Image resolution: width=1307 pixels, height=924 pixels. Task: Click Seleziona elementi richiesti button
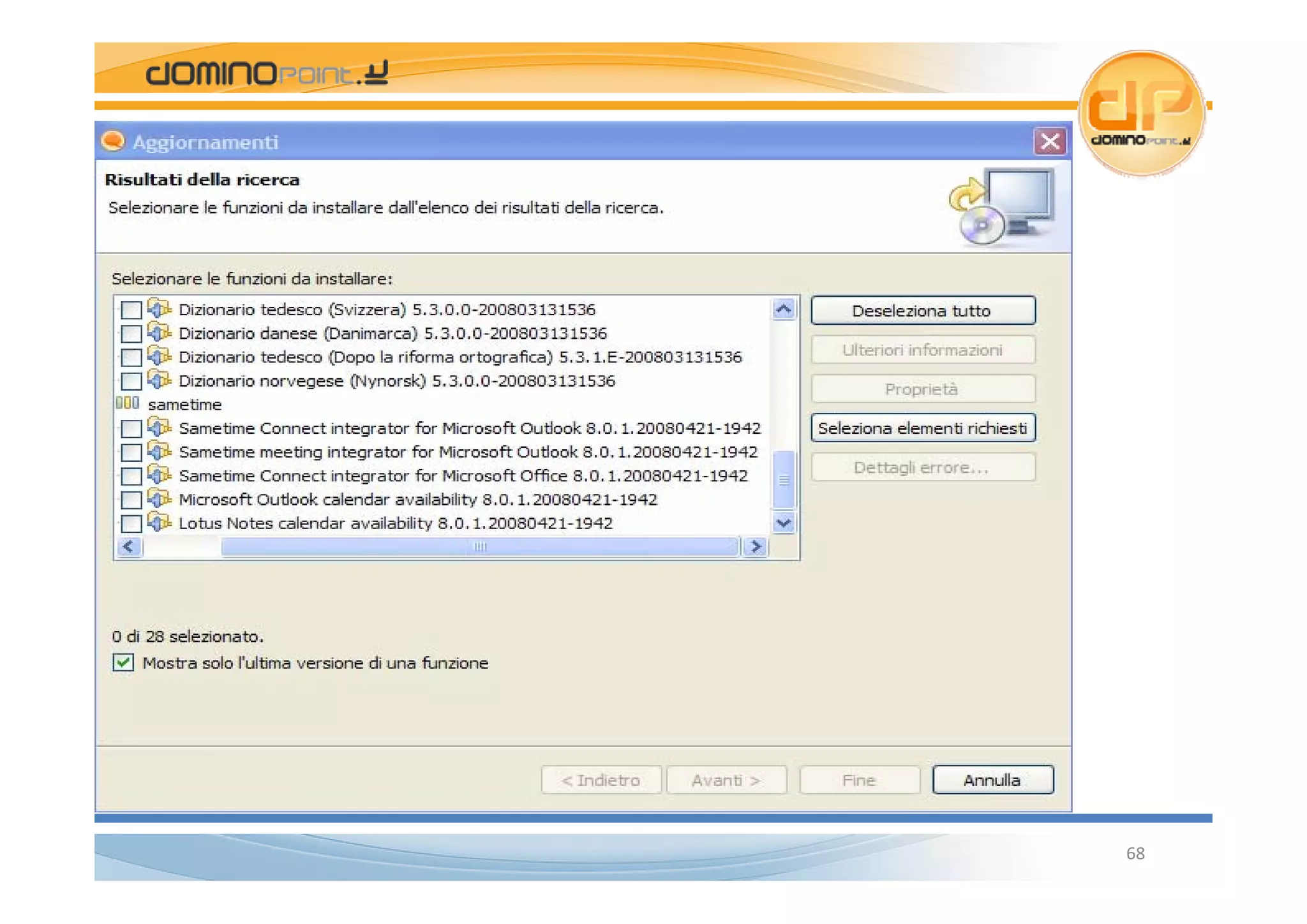(x=923, y=428)
